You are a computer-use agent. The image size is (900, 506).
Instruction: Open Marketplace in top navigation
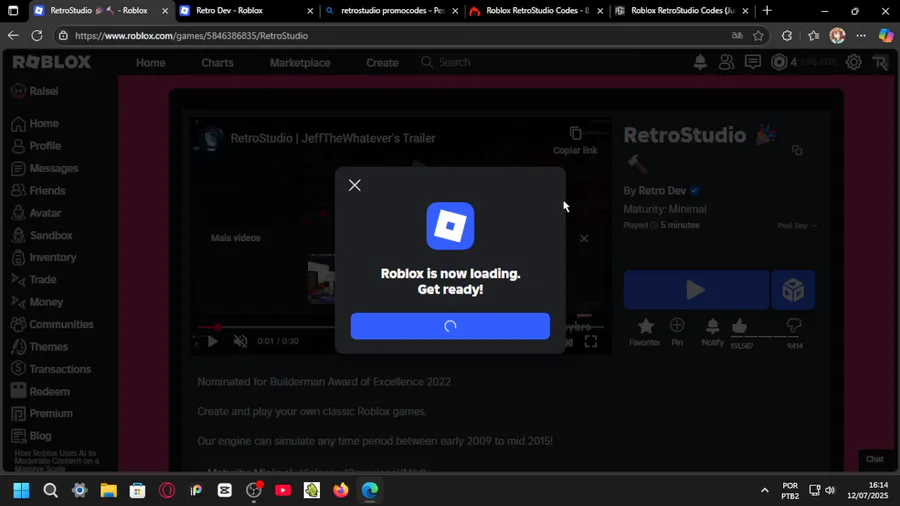point(300,63)
